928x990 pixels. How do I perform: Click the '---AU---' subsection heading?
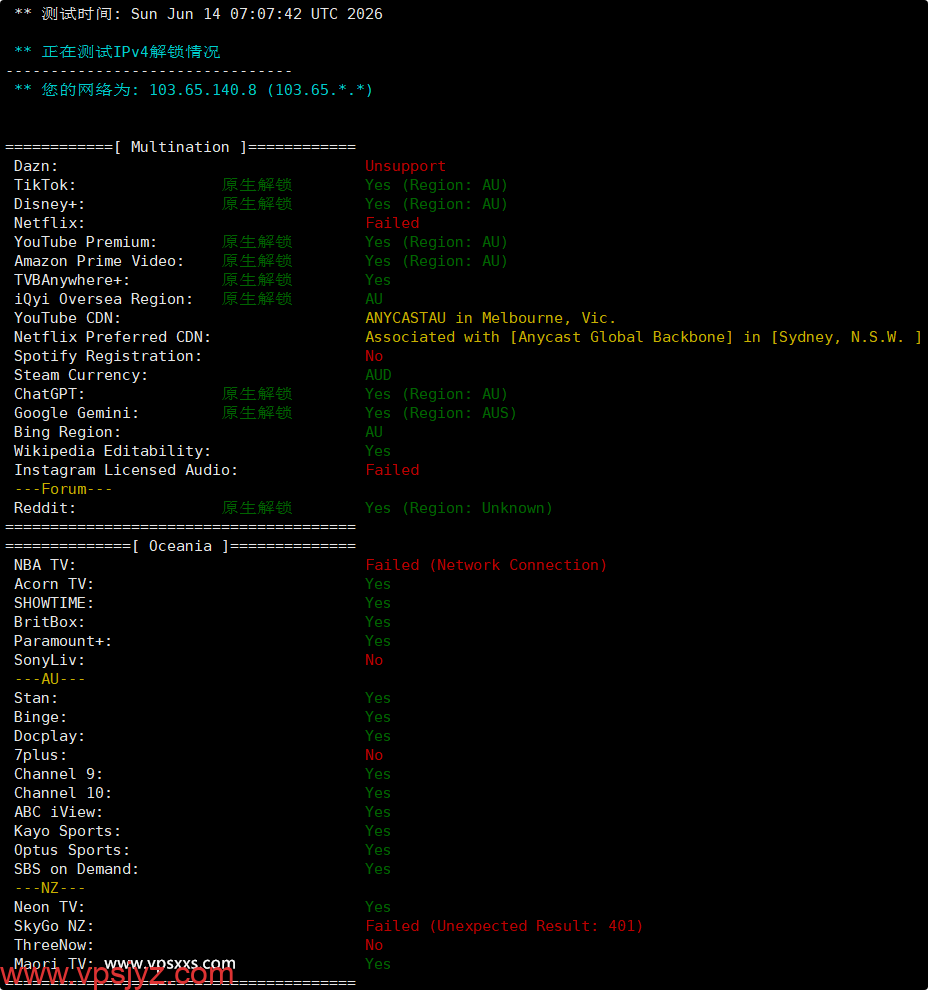pos(49,679)
